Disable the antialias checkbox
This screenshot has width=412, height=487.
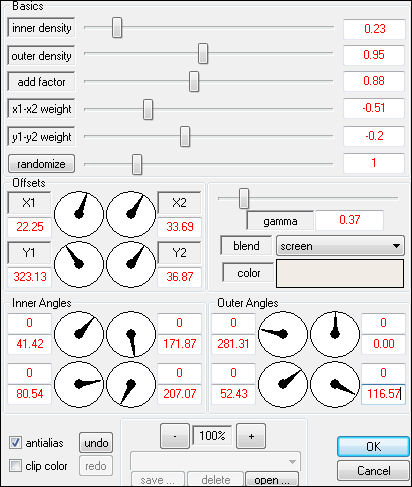tap(15, 443)
